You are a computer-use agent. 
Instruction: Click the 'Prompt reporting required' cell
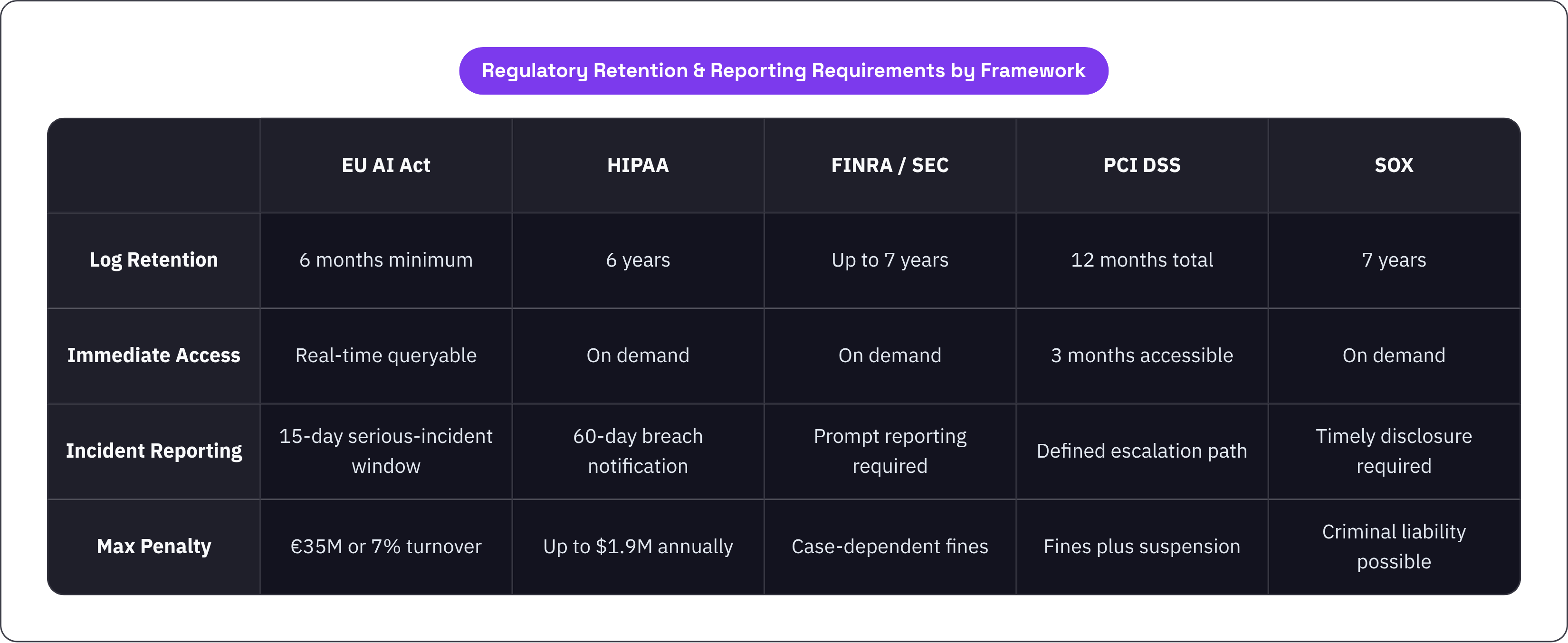pyautogui.click(x=890, y=451)
